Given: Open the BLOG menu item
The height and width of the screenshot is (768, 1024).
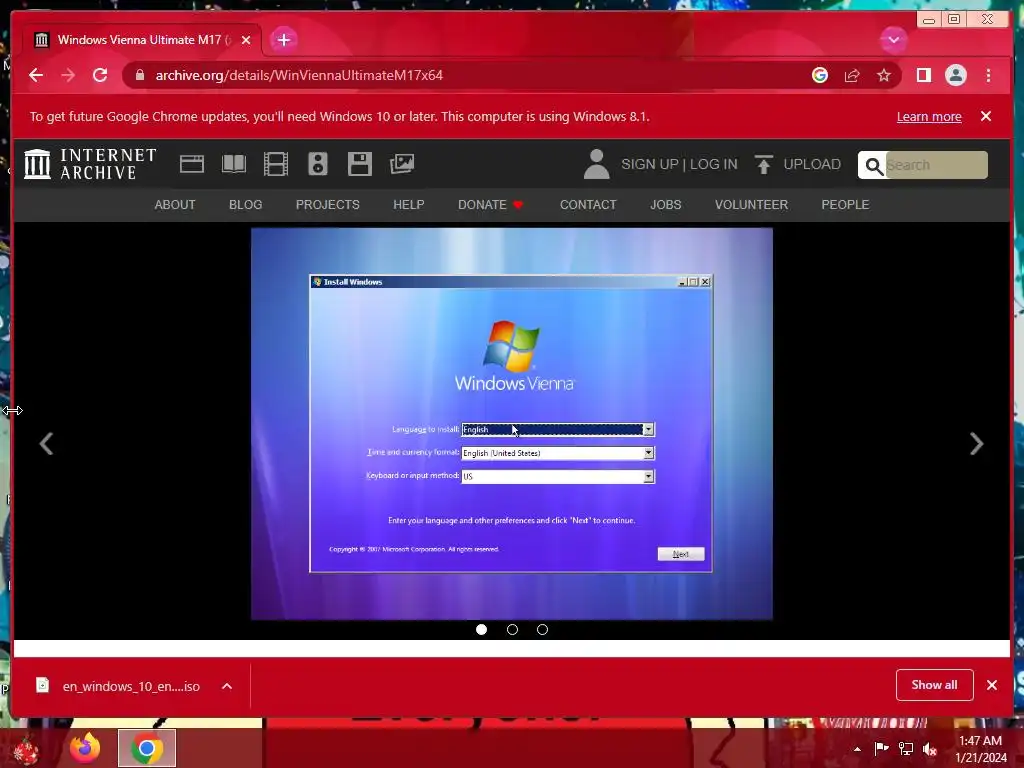Looking at the screenshot, I should (246, 204).
